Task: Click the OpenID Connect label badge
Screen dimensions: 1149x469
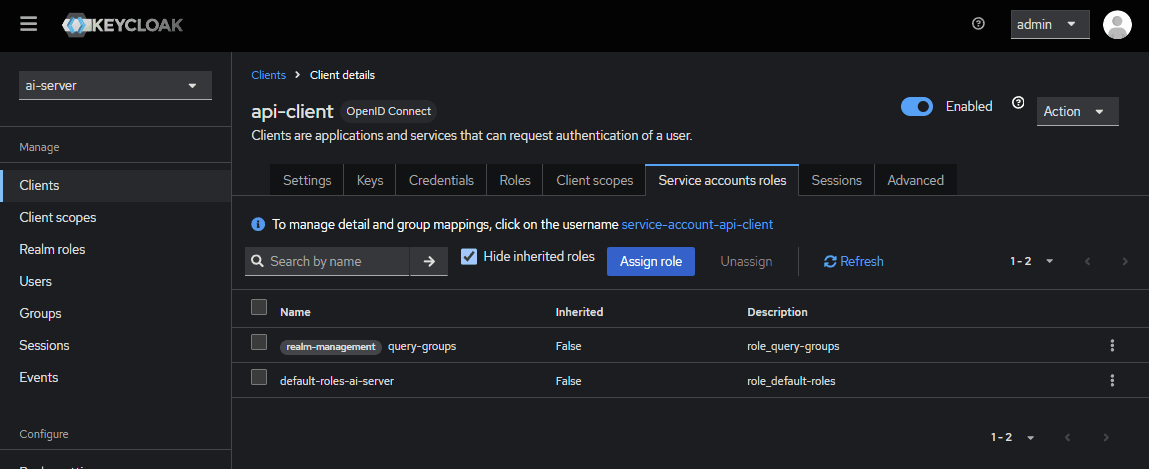Action: [x=388, y=111]
